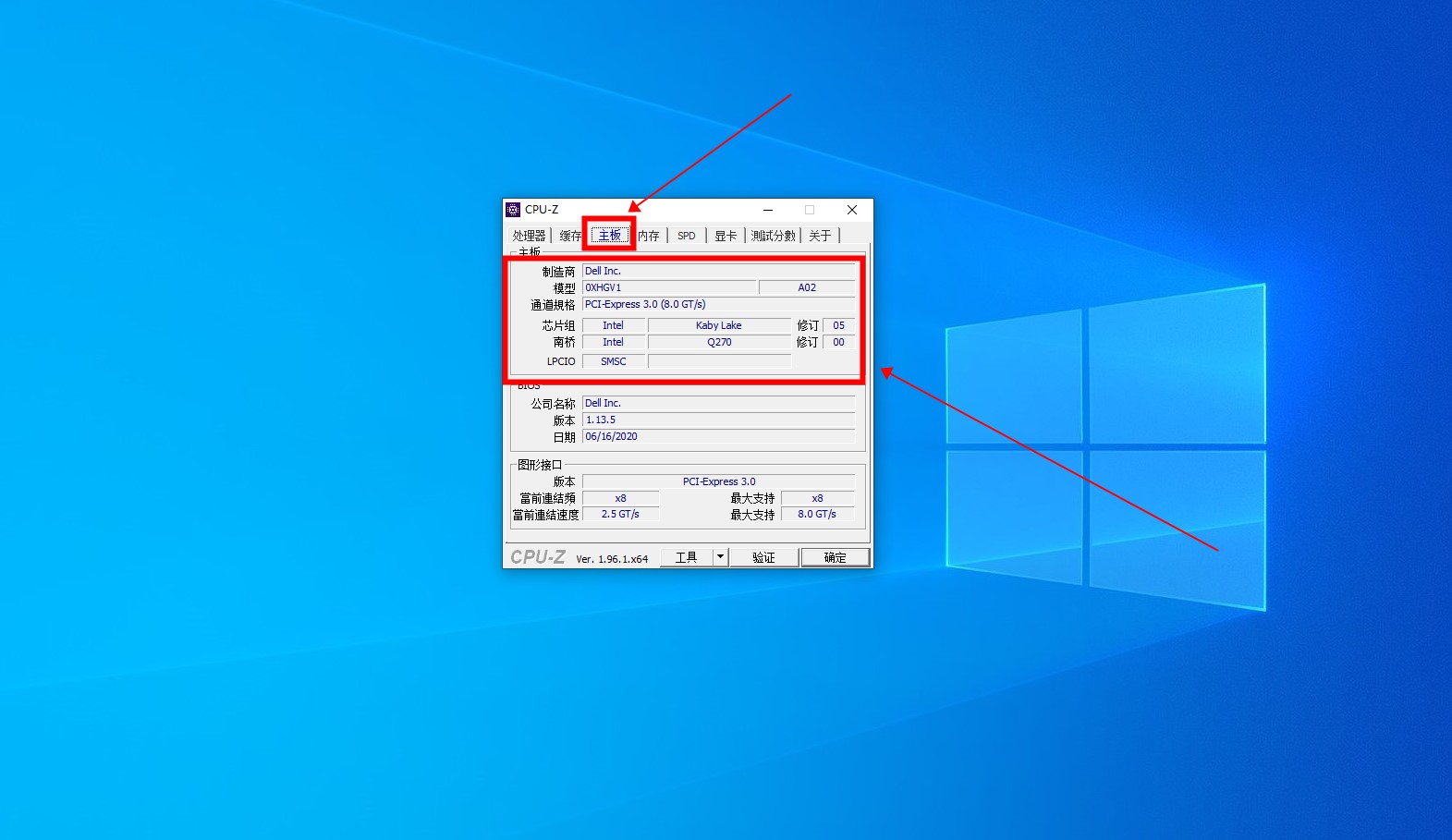
Task: Click the max supported width x8 value
Action: [817, 498]
